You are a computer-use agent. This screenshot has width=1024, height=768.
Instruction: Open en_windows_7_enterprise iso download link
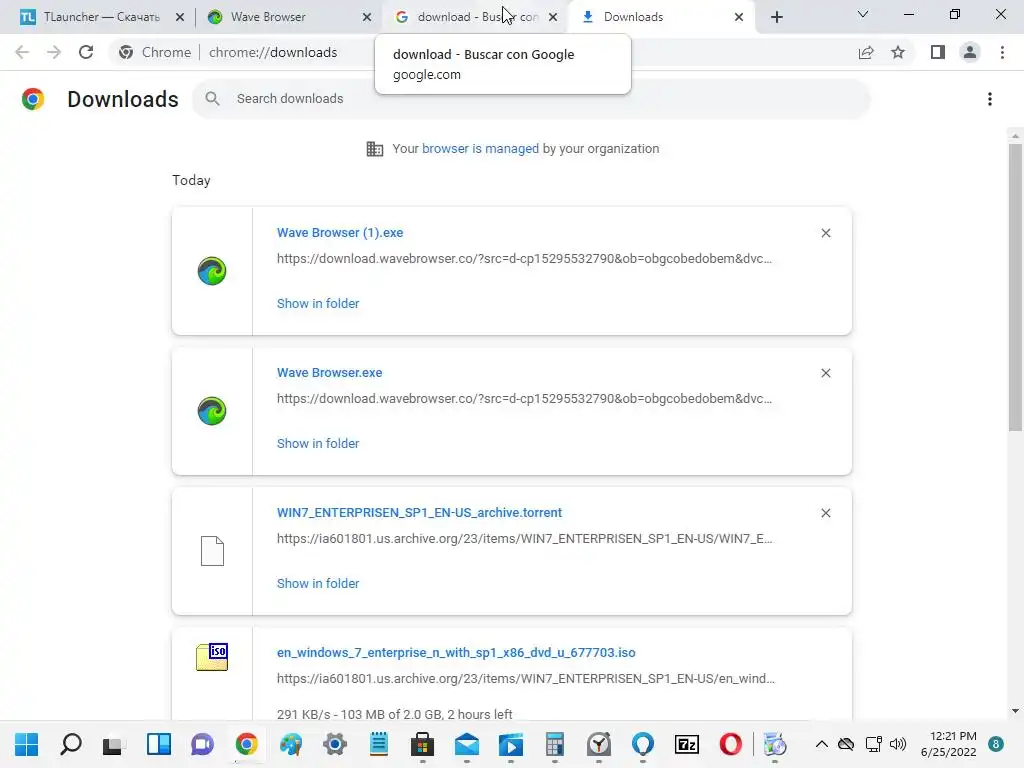click(456, 653)
